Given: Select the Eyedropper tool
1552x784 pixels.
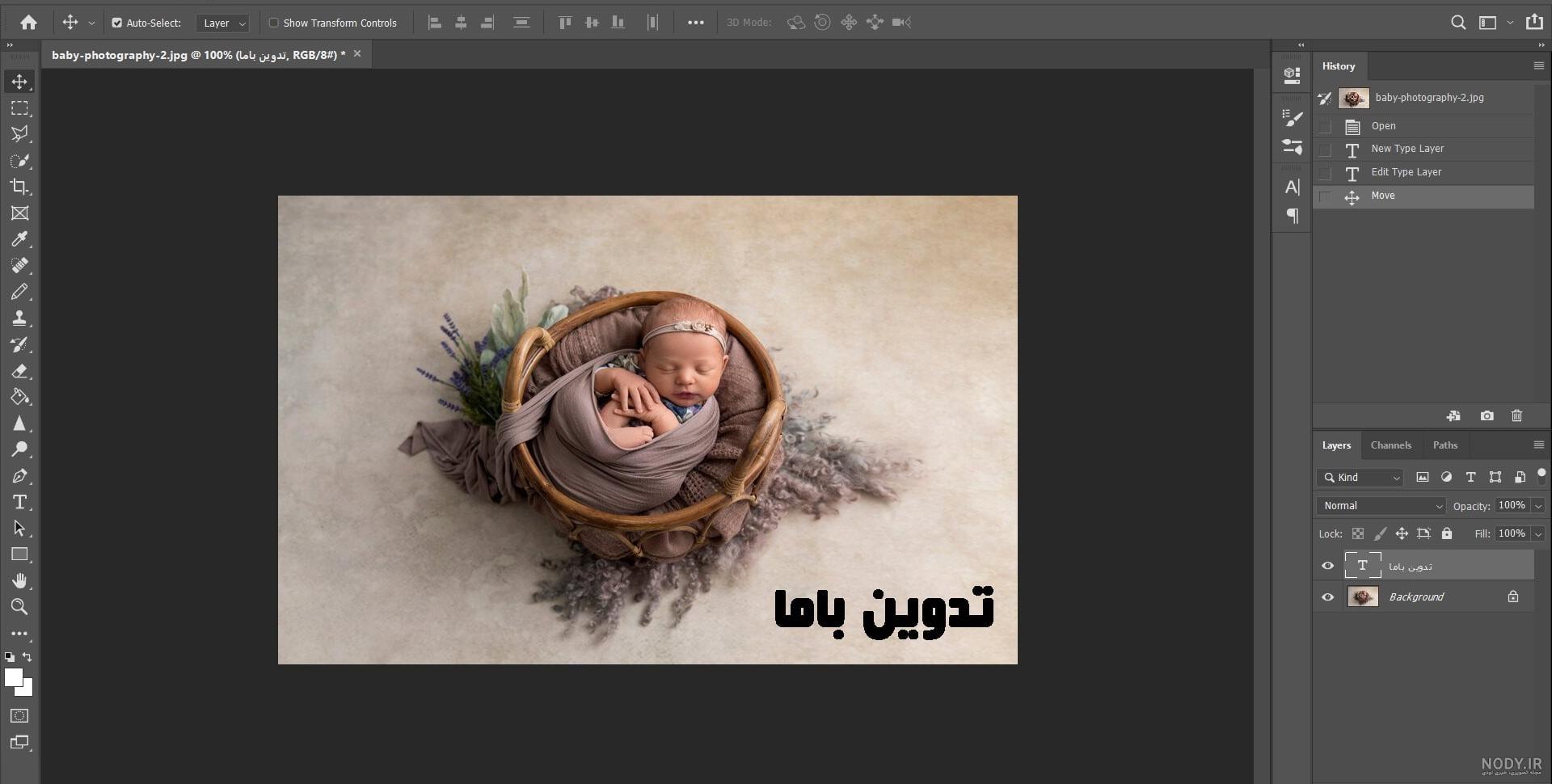Looking at the screenshot, I should [x=19, y=239].
